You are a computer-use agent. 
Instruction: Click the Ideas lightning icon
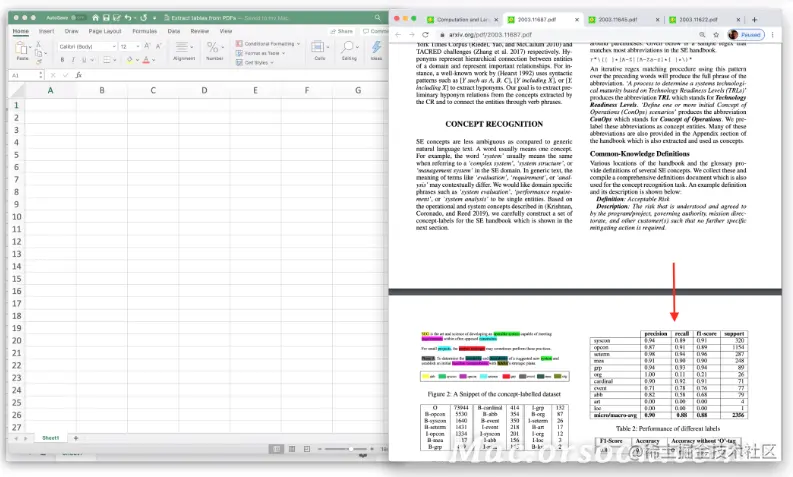(x=376, y=47)
